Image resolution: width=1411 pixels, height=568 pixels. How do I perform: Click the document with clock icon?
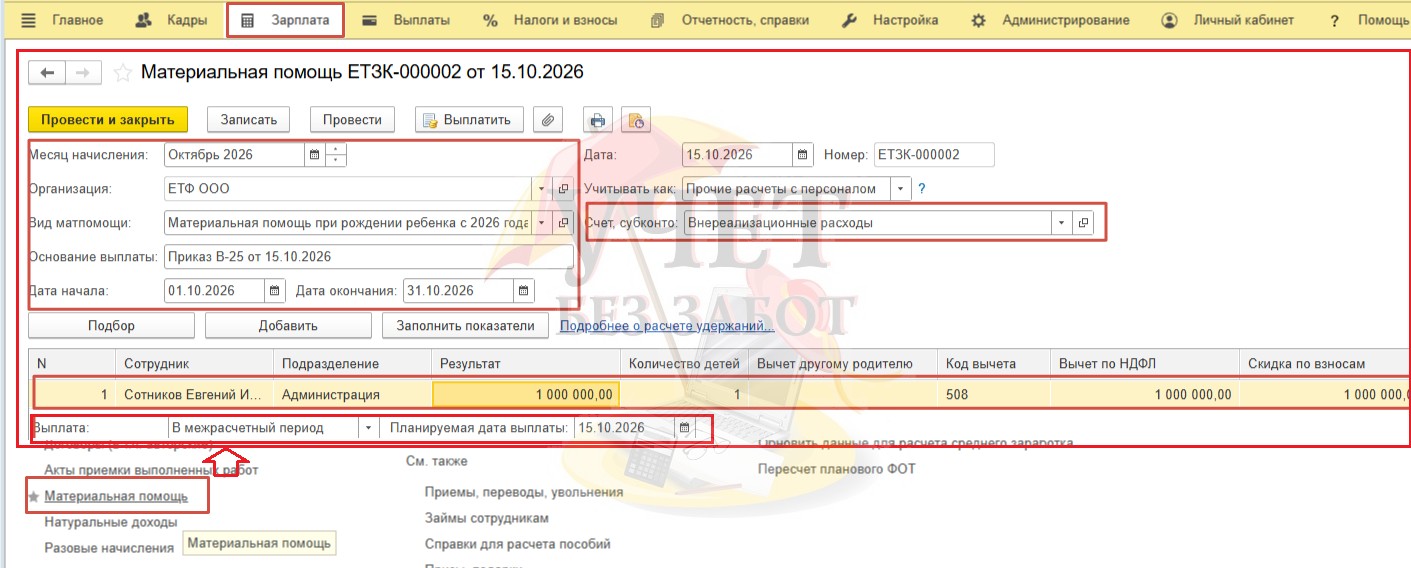coord(636,120)
